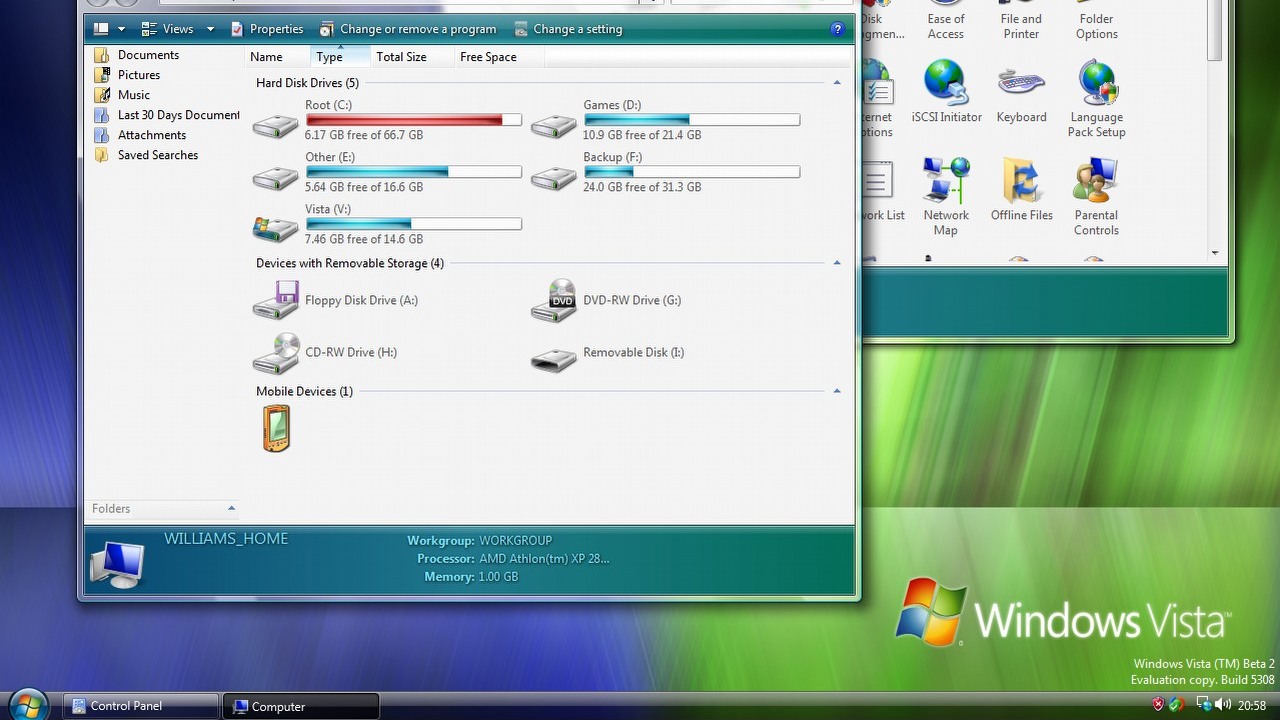Collapse the Devices with Removable Storage group

point(837,263)
